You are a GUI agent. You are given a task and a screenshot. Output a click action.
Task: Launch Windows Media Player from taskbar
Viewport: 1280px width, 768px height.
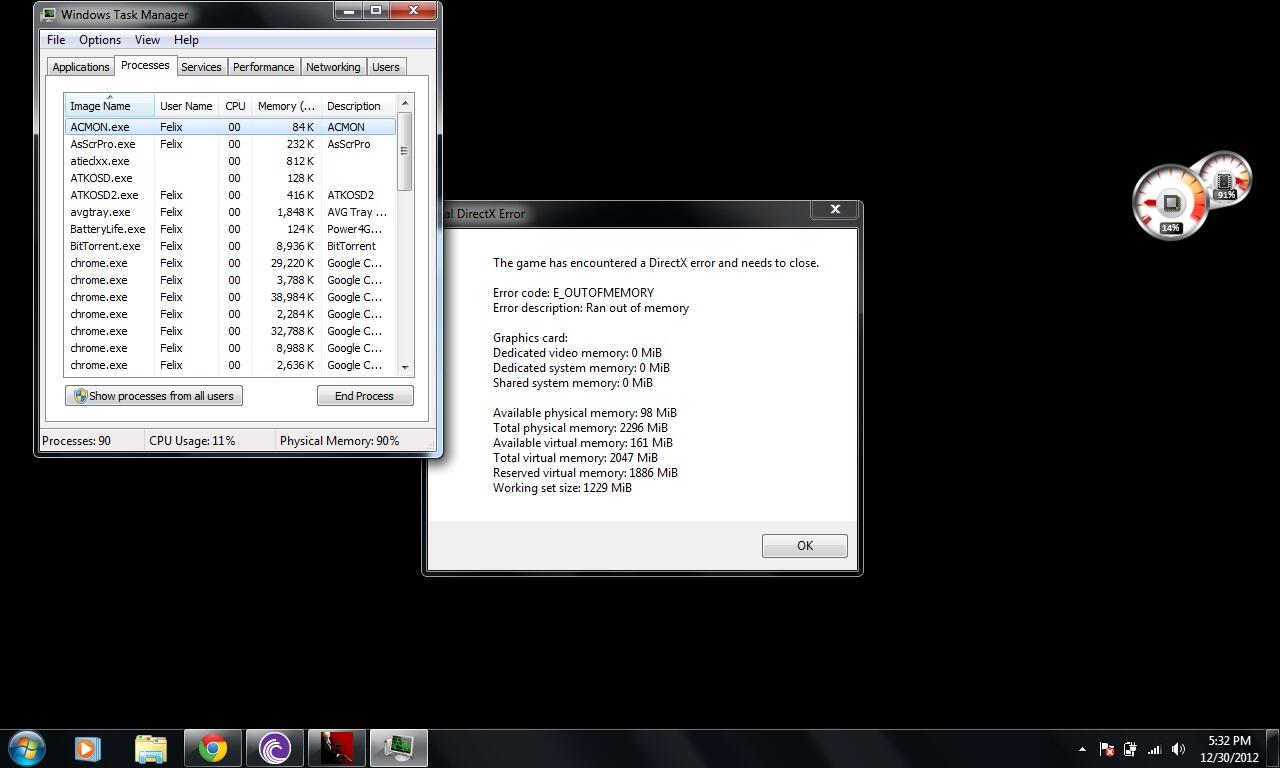[88, 748]
